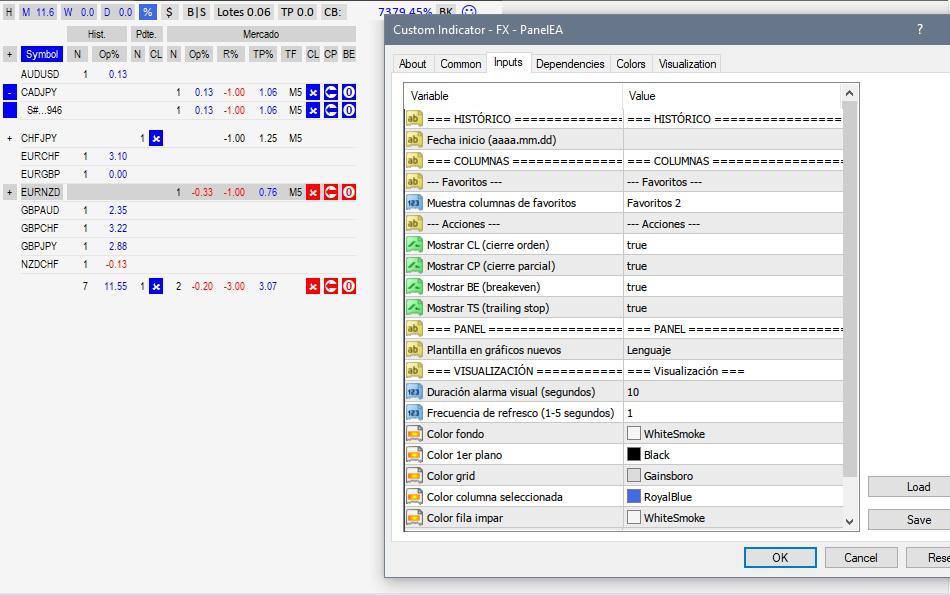Click the pending close X icon for CHFJPY
Viewport: 950px width, 595px height.
click(156, 138)
